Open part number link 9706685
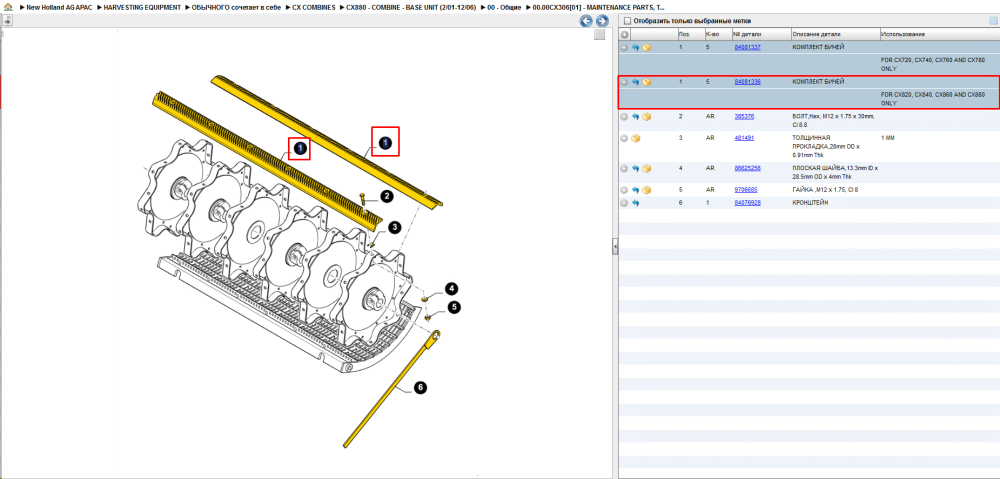 746,190
